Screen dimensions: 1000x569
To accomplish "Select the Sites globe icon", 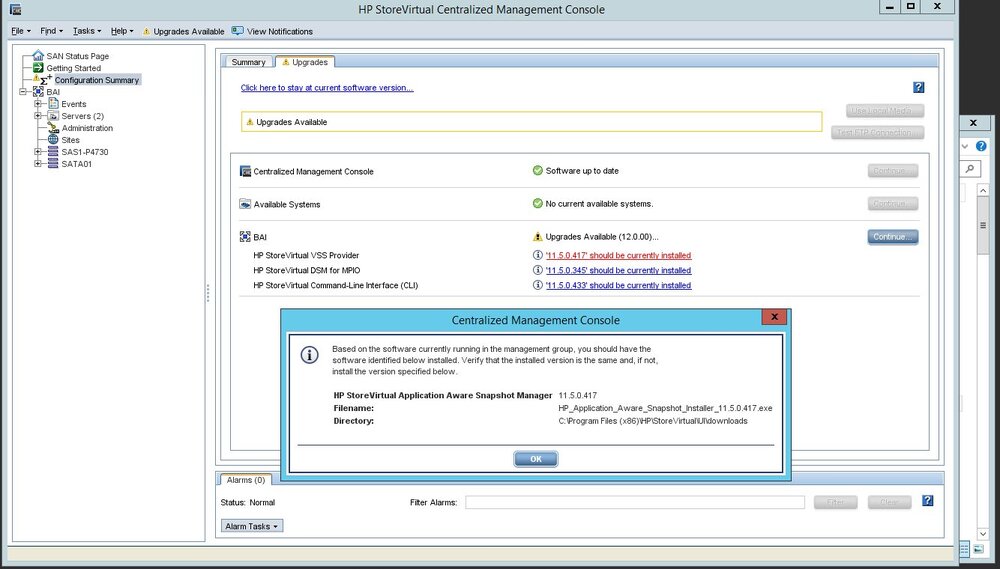I will point(54,140).
